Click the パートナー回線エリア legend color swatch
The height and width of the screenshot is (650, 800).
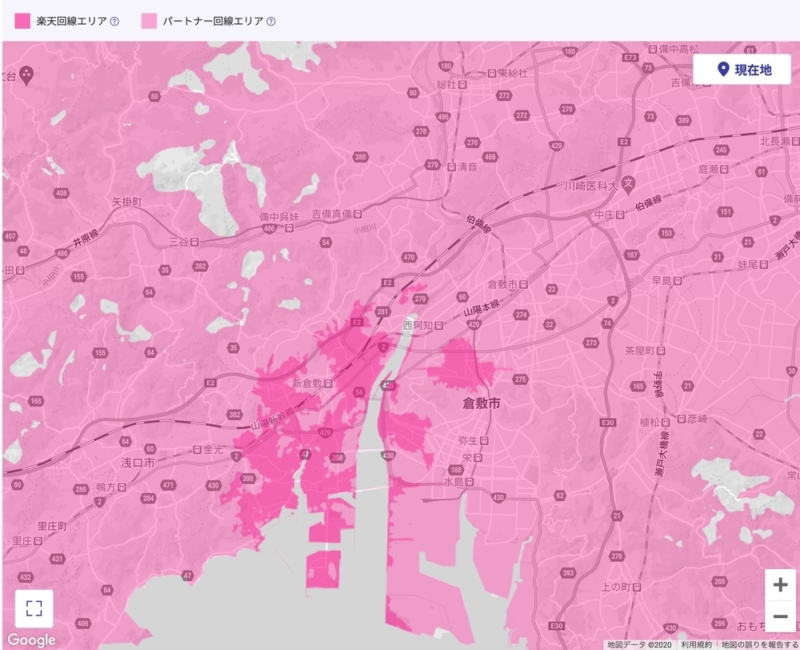pos(149,21)
